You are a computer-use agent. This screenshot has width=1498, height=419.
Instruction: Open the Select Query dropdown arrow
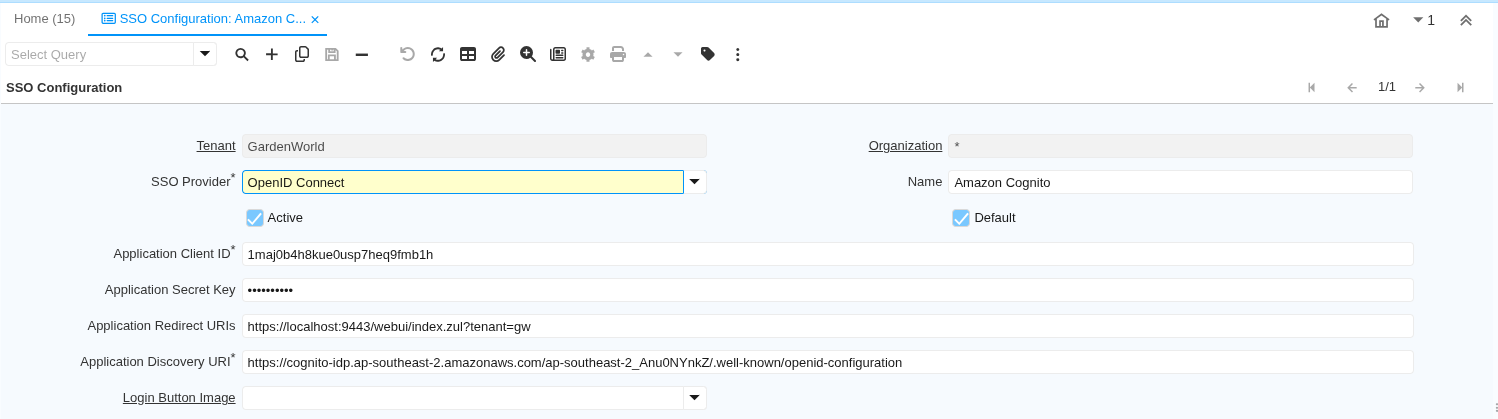pos(205,54)
